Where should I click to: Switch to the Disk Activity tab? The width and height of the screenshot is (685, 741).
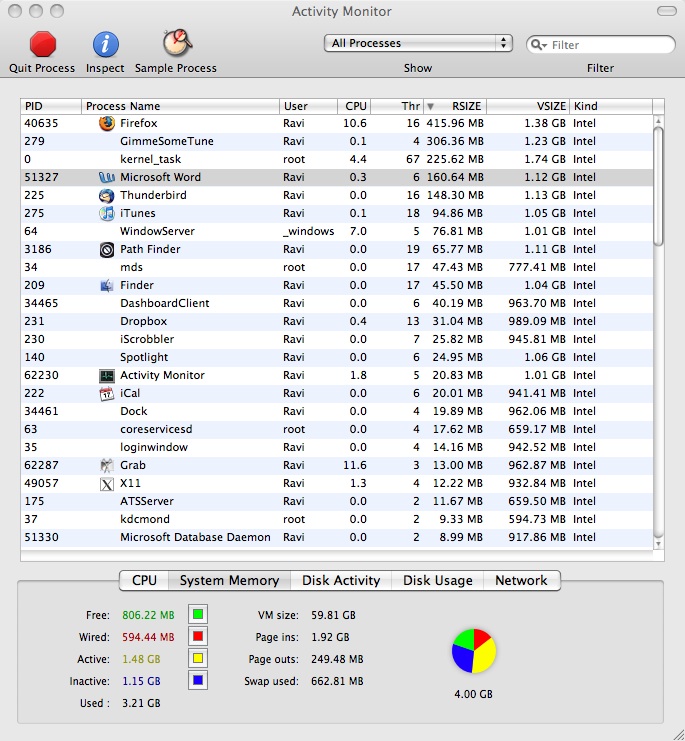pyautogui.click(x=341, y=580)
